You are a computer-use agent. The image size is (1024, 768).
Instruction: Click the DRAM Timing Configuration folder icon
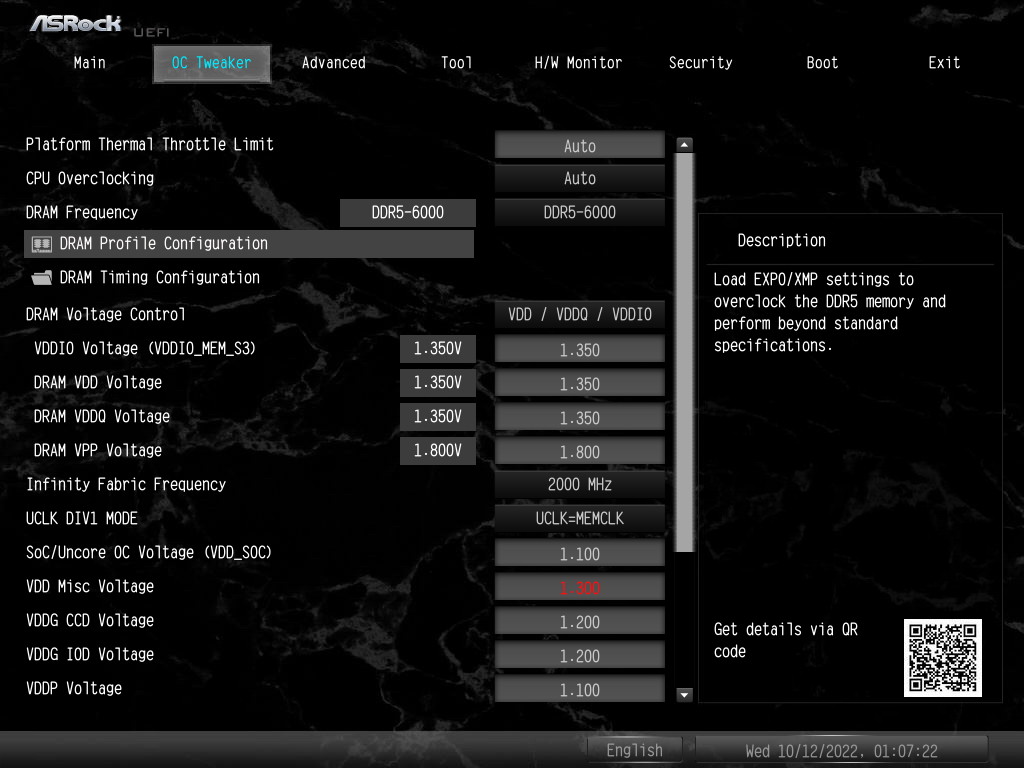click(42, 278)
